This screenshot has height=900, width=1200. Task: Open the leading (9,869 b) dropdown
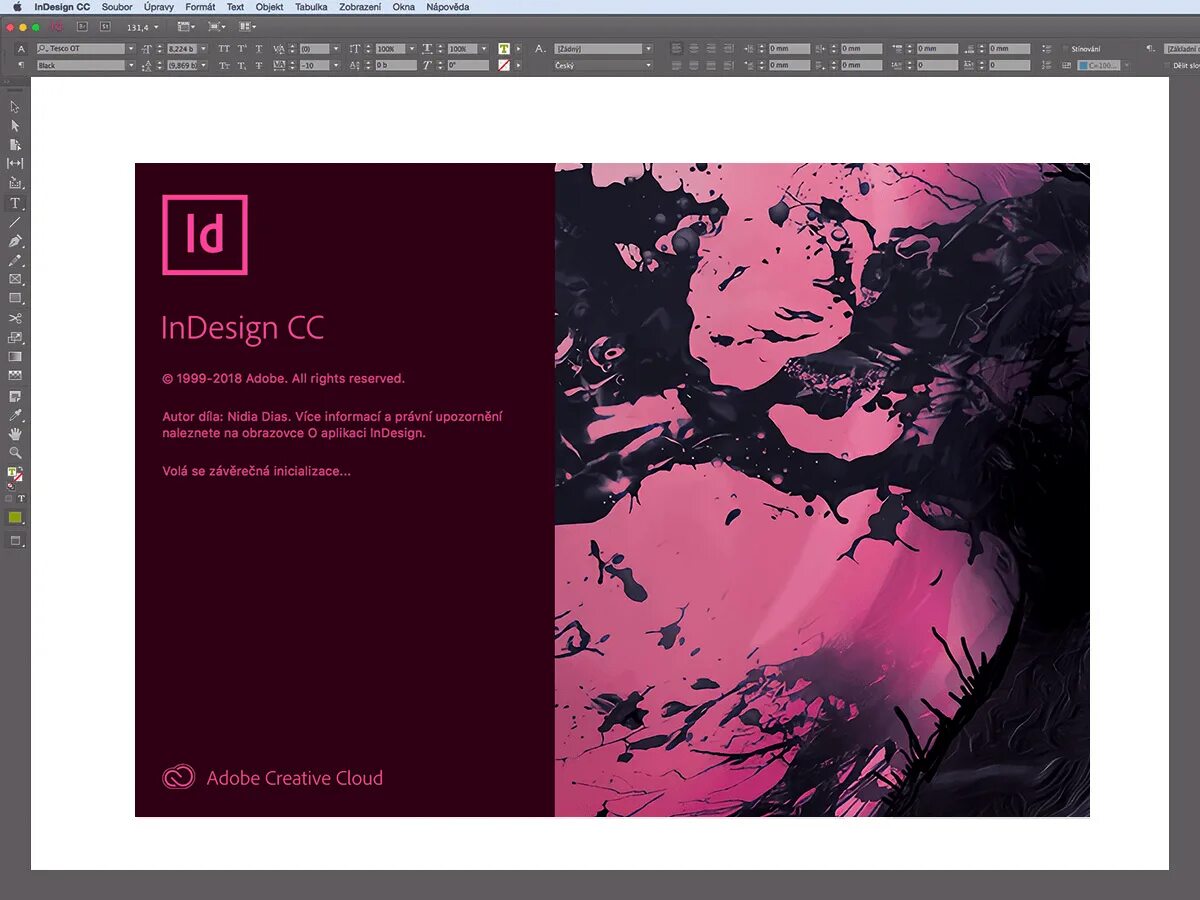204,65
